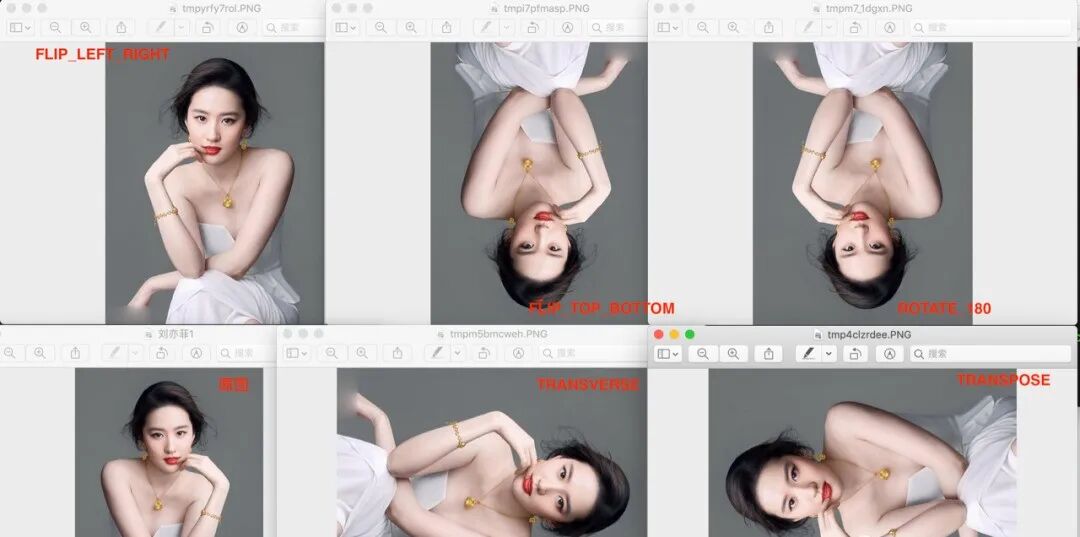Focus the search field in tmpyrfy7rol.PNG window
This screenshot has height=537, width=1080.
(x=293, y=28)
